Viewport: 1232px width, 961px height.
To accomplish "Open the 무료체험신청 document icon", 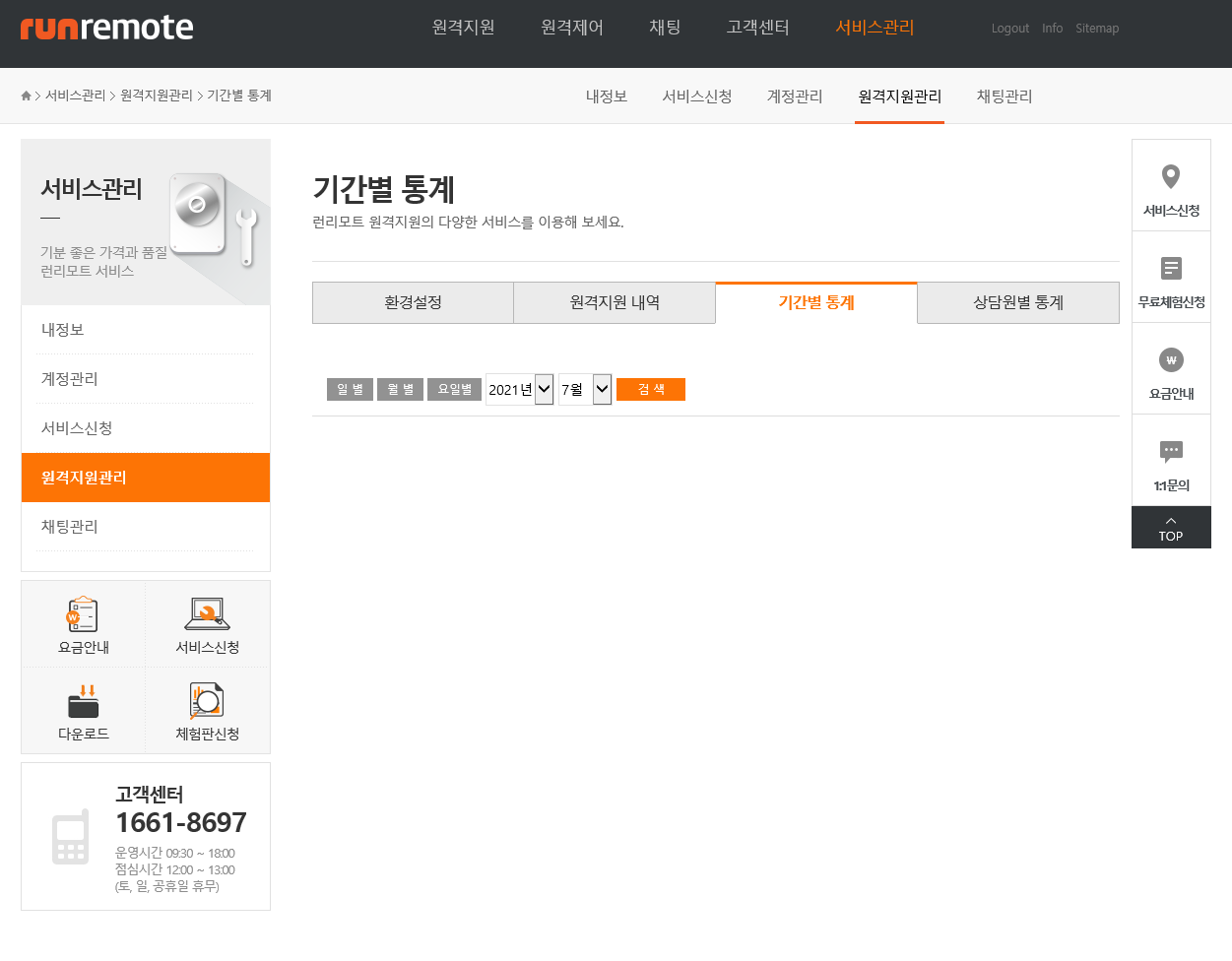I will click(1171, 268).
